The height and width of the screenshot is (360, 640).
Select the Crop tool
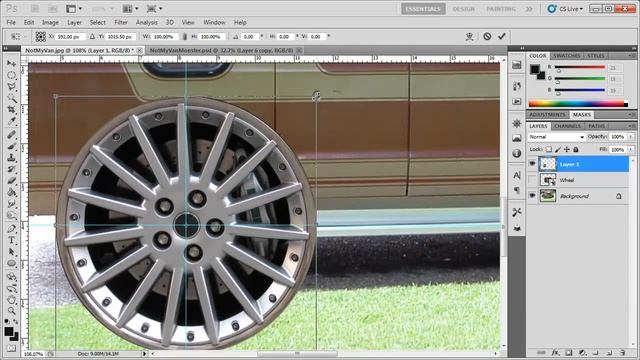[11, 109]
